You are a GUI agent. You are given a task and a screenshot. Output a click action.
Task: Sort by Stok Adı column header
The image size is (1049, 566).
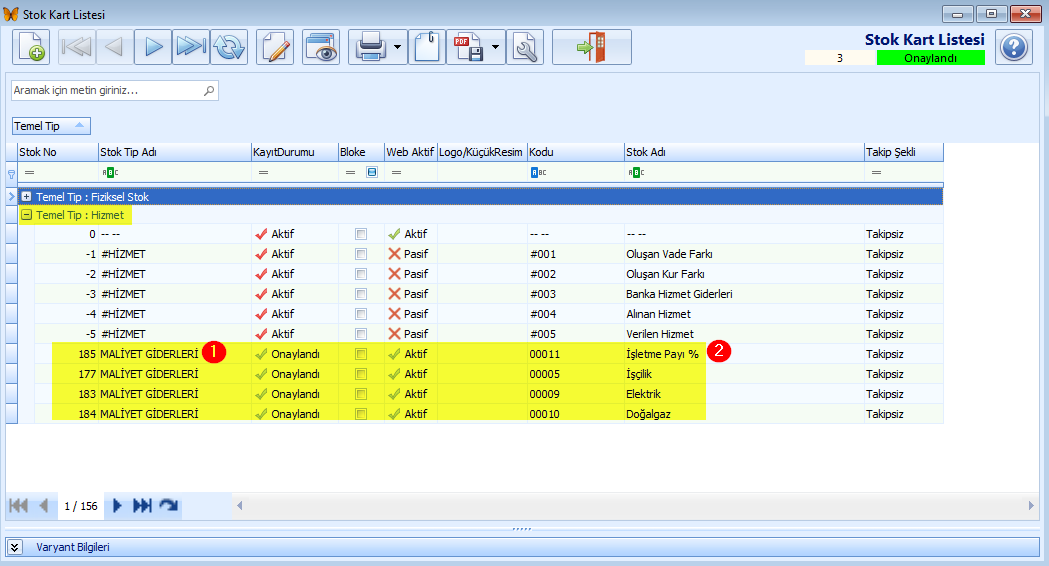click(744, 152)
